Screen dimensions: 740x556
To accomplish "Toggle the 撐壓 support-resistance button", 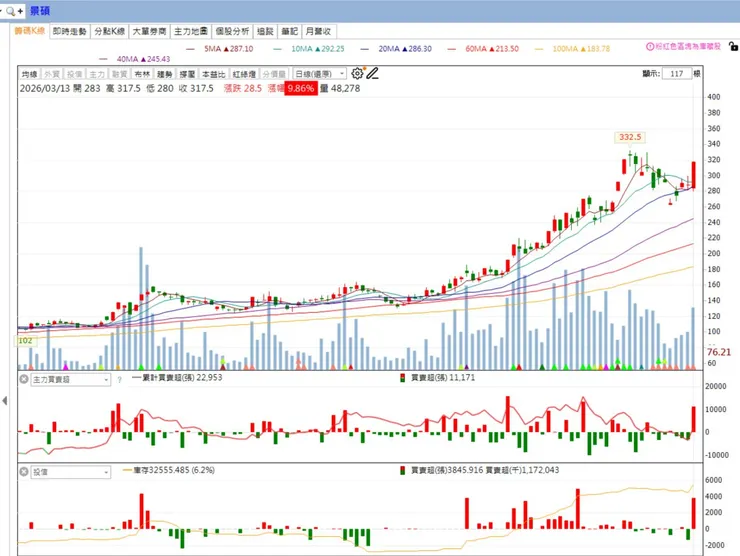I will (x=187, y=74).
